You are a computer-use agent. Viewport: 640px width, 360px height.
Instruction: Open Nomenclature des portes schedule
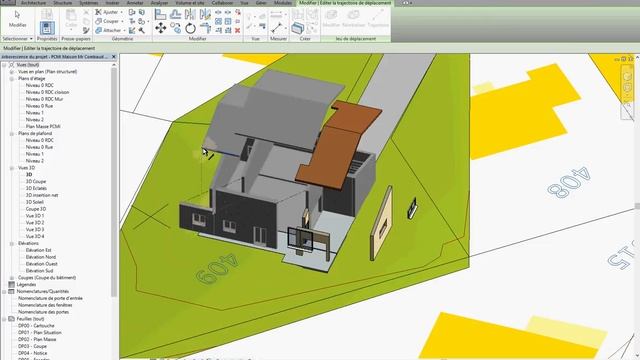(44, 312)
